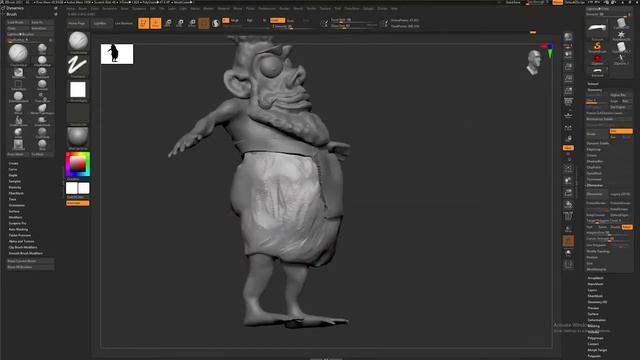Open the Preferences menu
The height and width of the screenshot is (360, 640).
coord(267,8)
